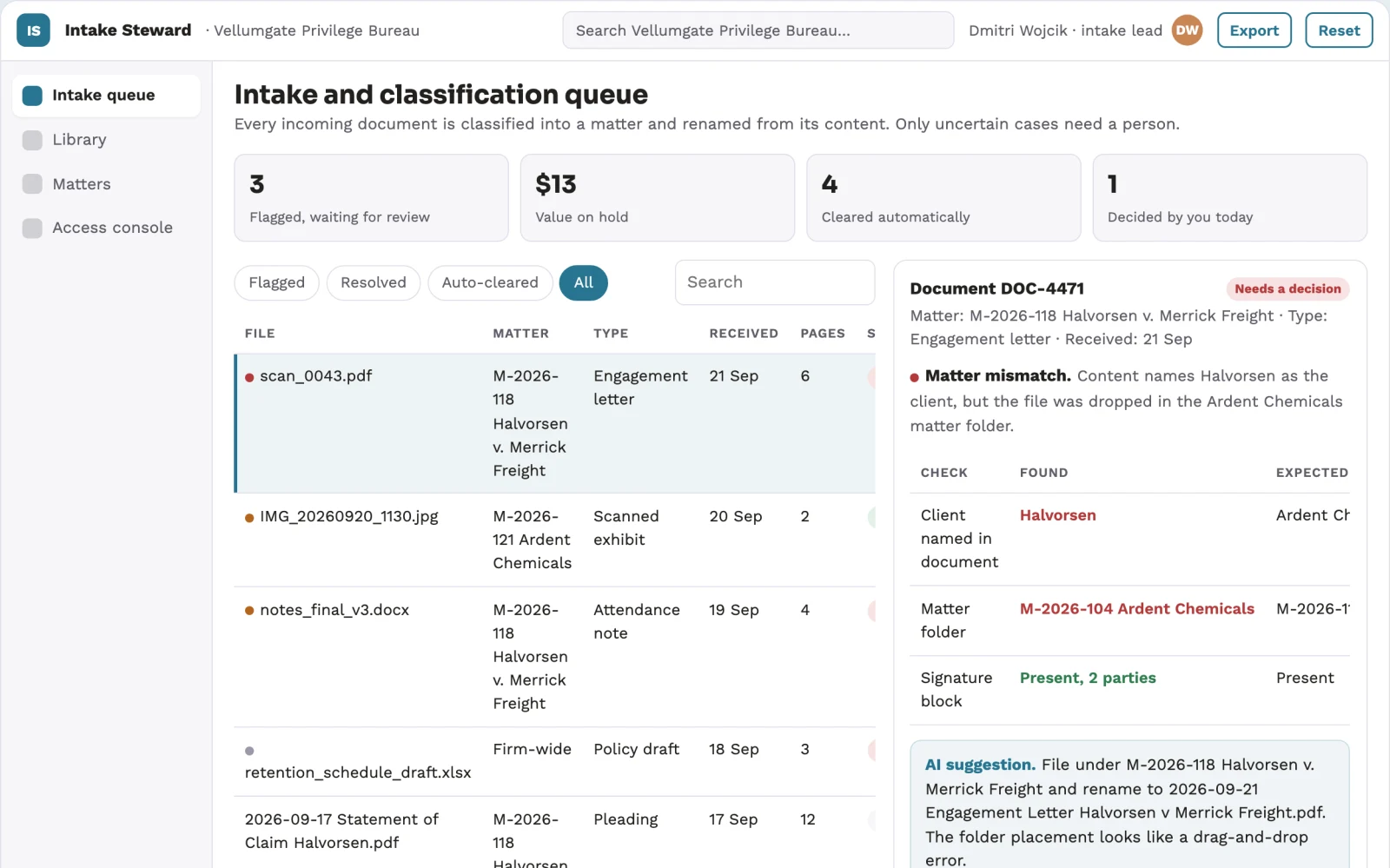The width and height of the screenshot is (1390, 868).
Task: Open 2026-09-17 Statement of Claim Halvorsen.pdf
Action: point(341,832)
